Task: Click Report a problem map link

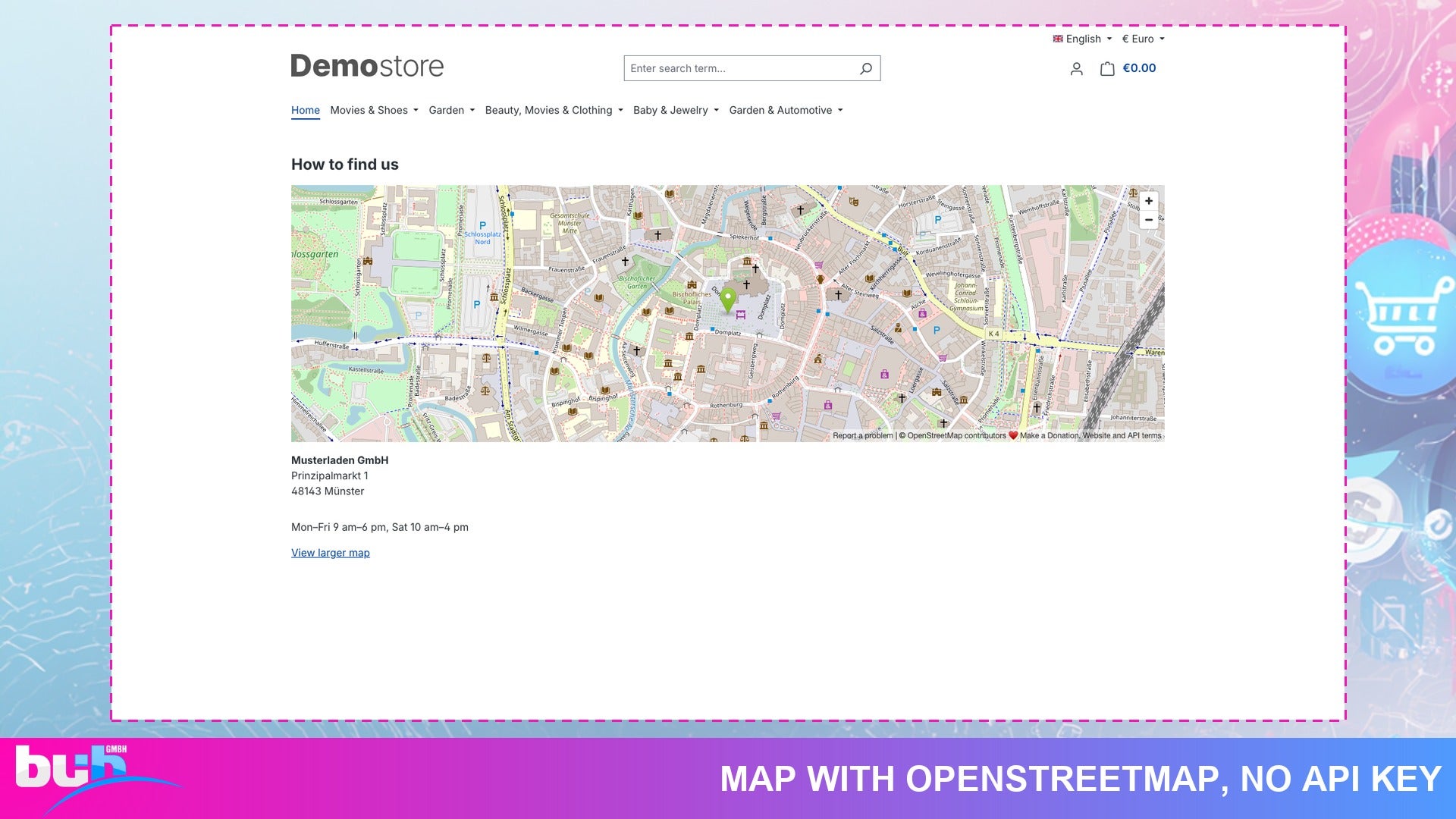Action: coord(863,435)
